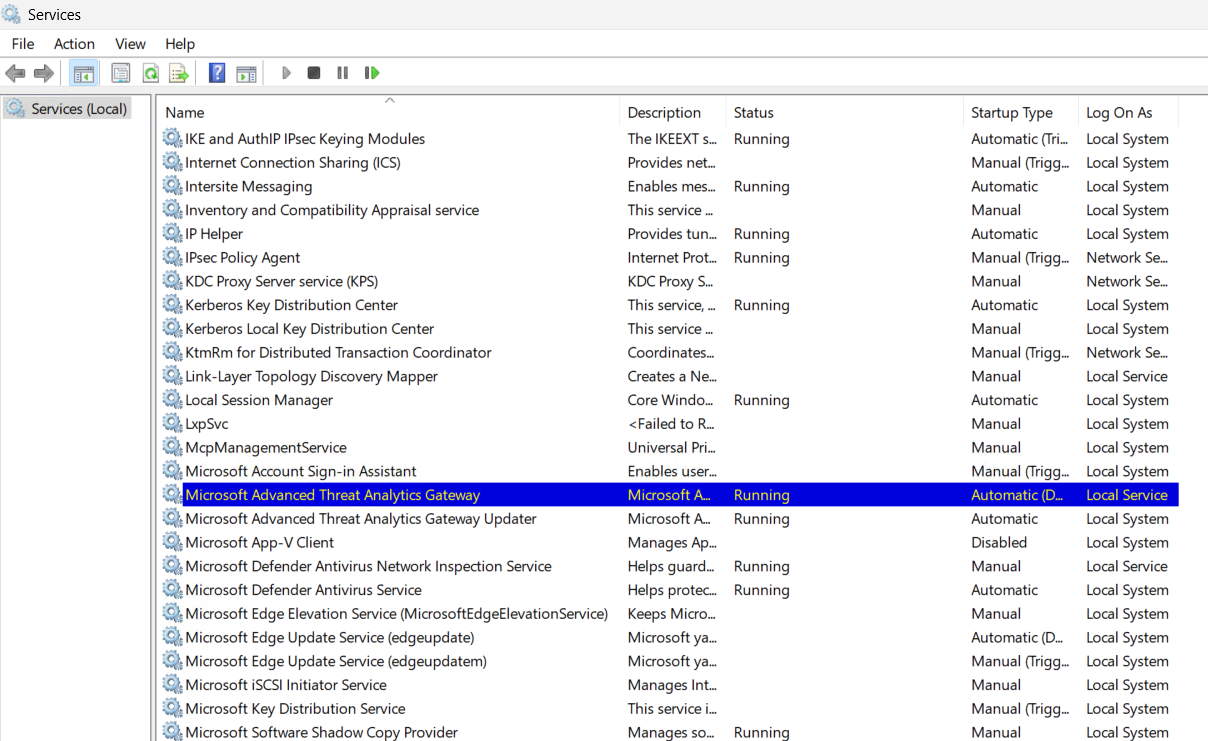The width and height of the screenshot is (1208, 741).
Task: Open the View menu
Action: (130, 44)
